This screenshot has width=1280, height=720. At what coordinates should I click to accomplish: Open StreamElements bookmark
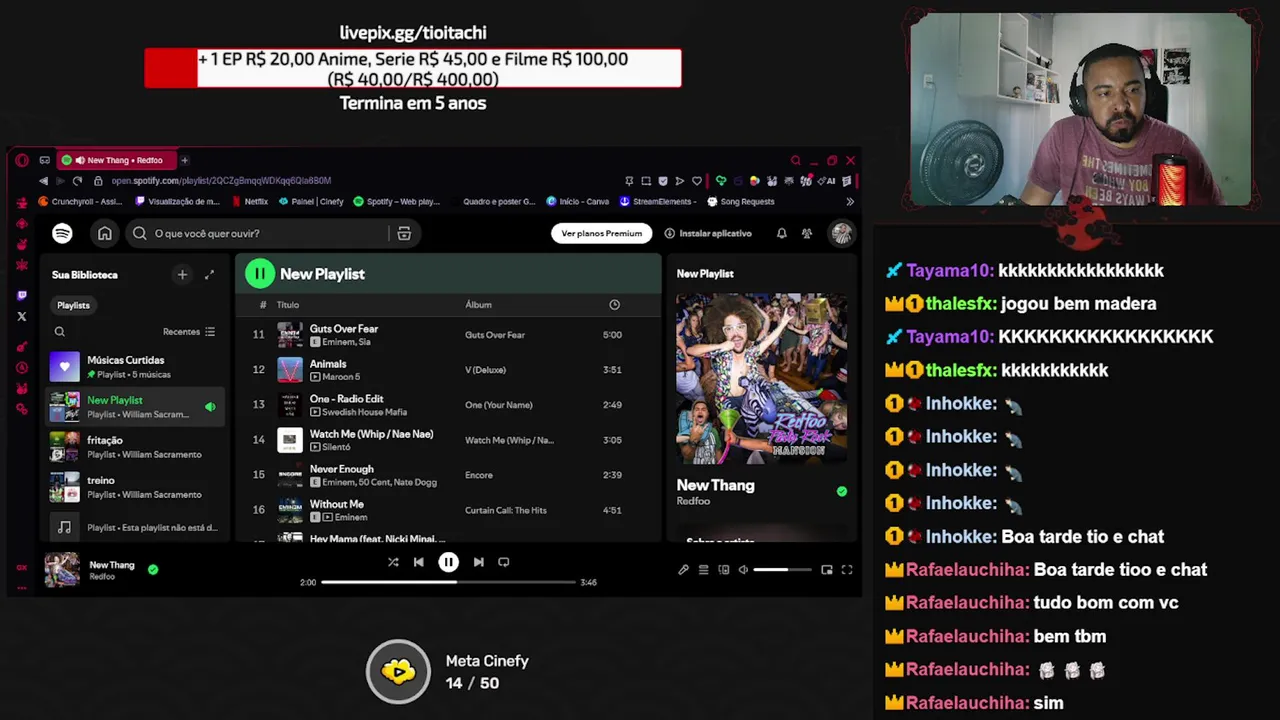656,201
